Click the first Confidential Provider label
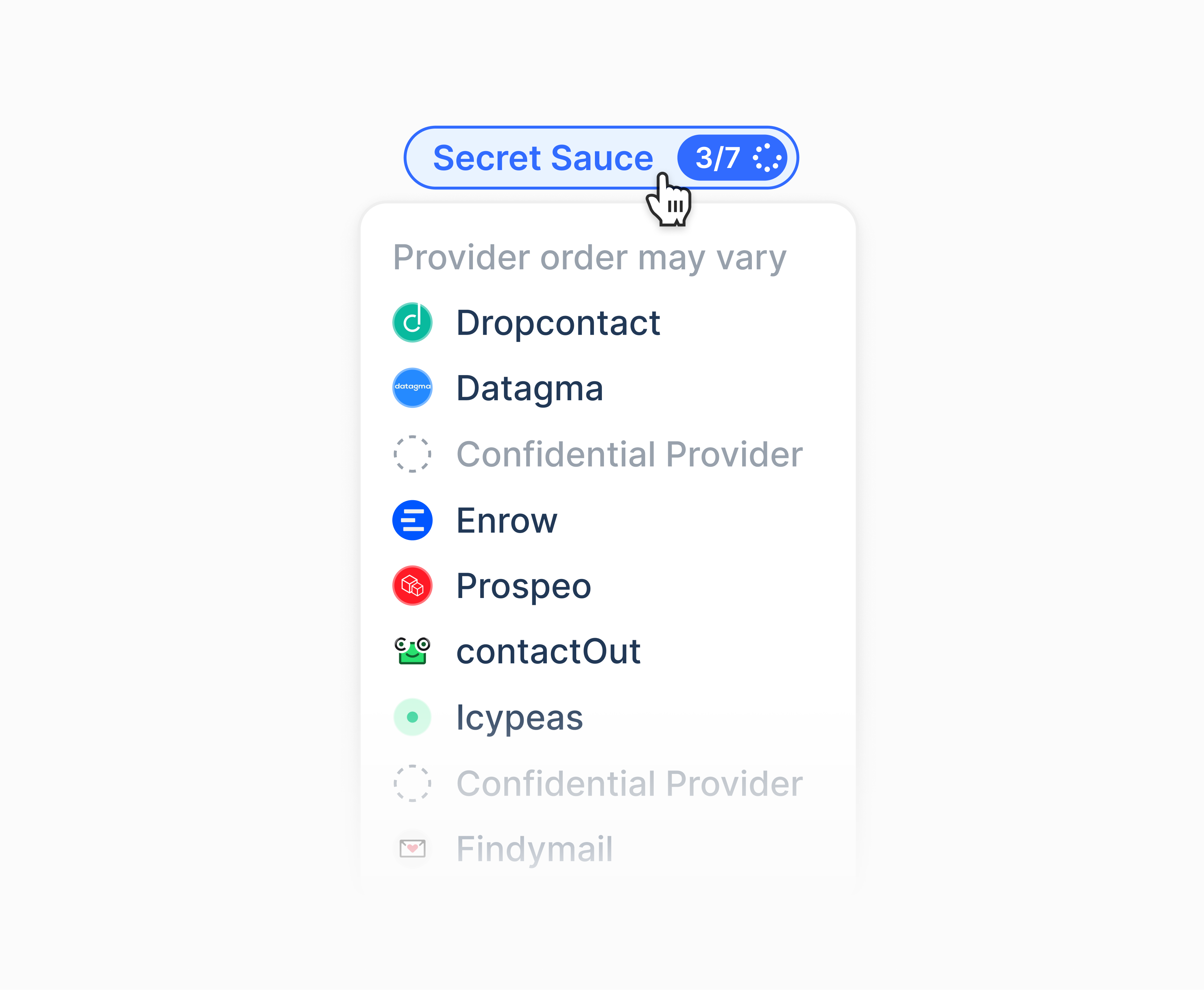The width and height of the screenshot is (1204, 990). tap(629, 455)
